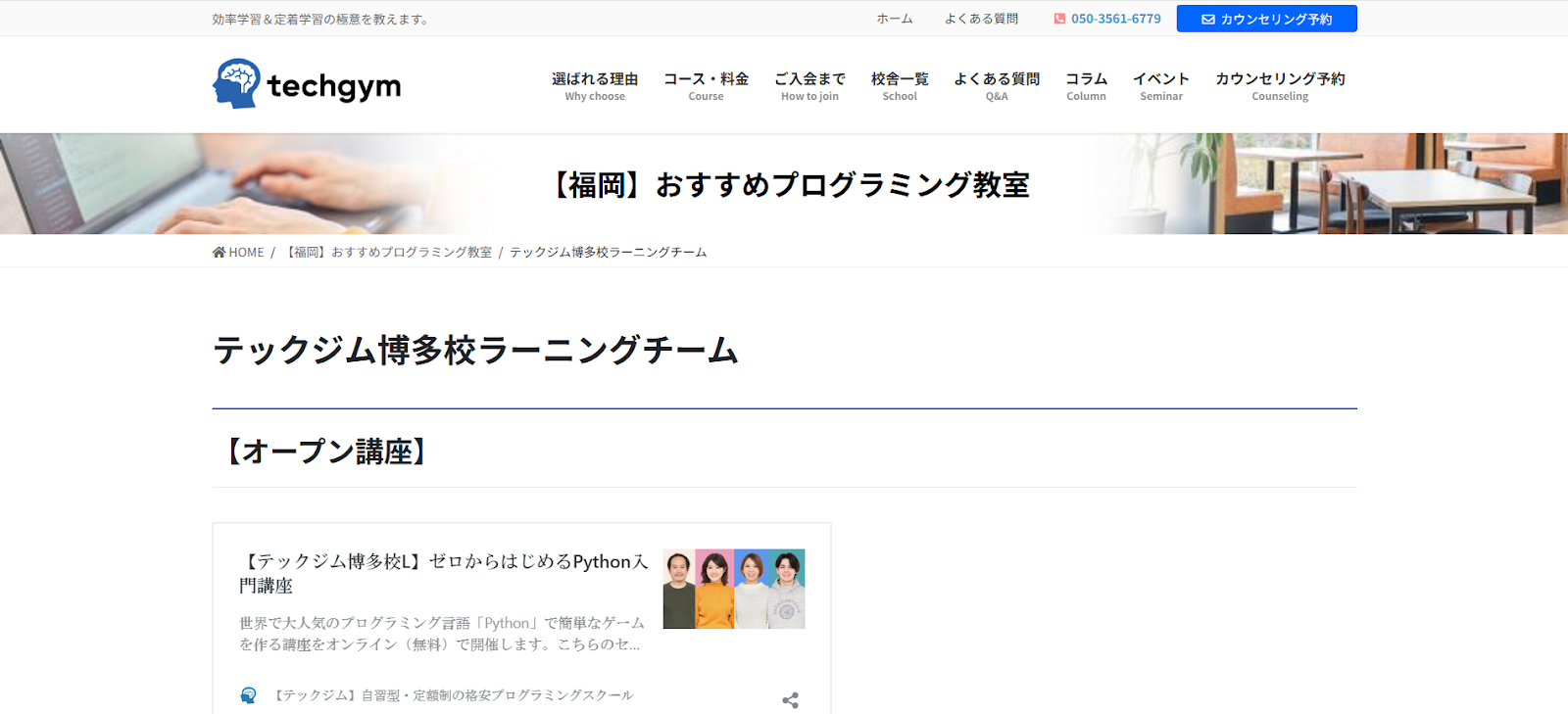Open the コラム Column menu
Image resolution: width=1568 pixels, height=714 pixels.
tap(1086, 86)
